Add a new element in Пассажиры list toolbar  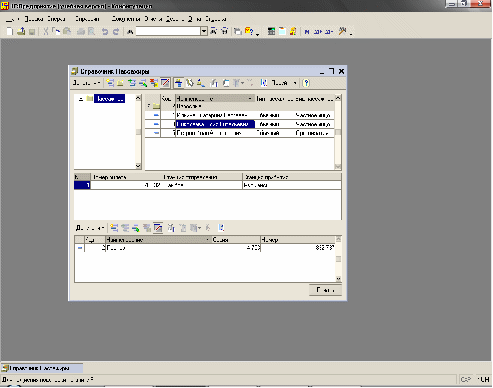[110, 83]
